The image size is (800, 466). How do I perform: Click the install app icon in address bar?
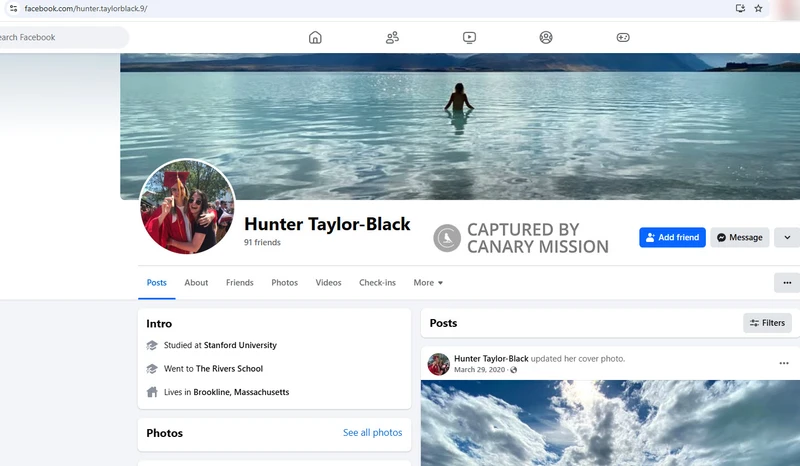740,8
